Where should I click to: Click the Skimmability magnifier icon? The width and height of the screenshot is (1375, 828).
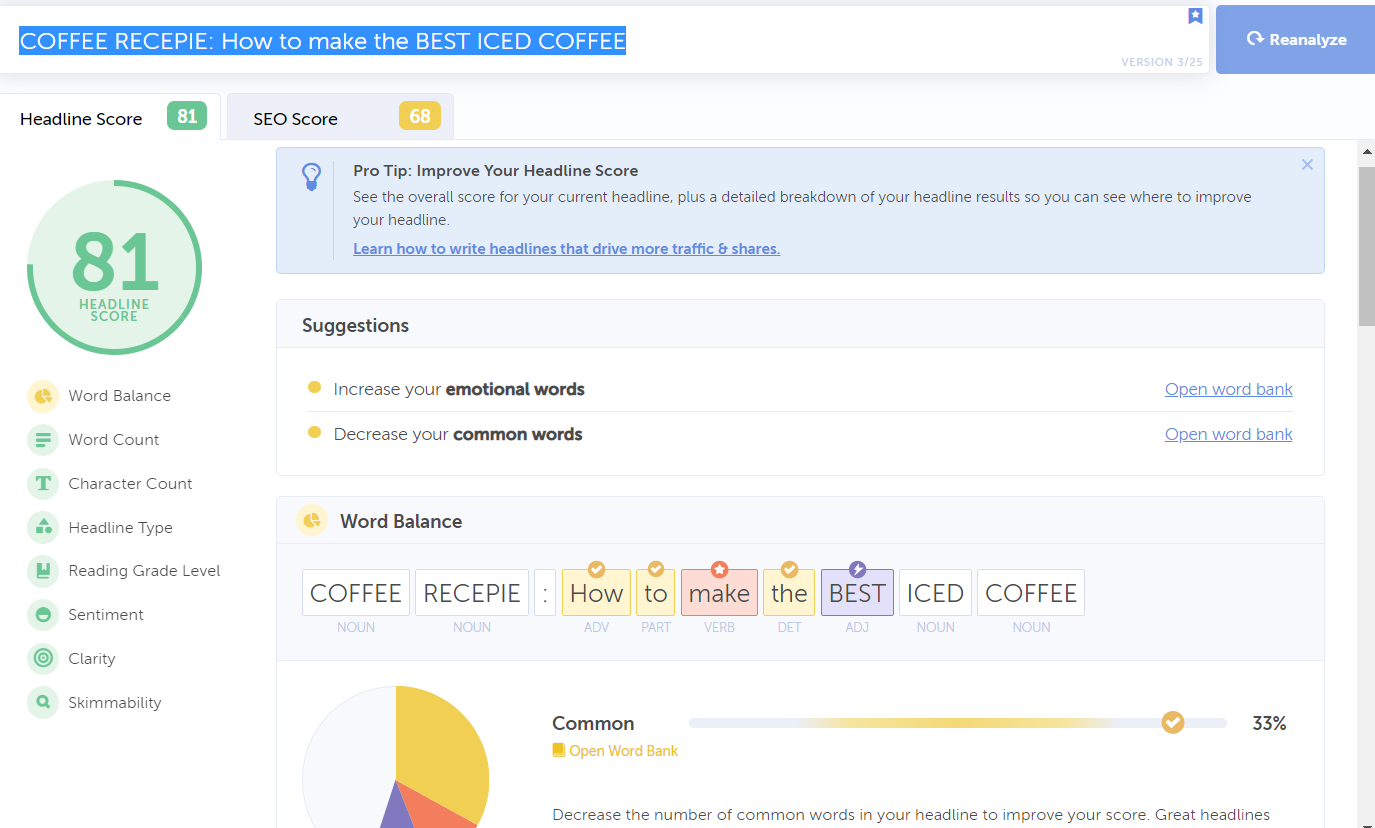[x=43, y=703]
